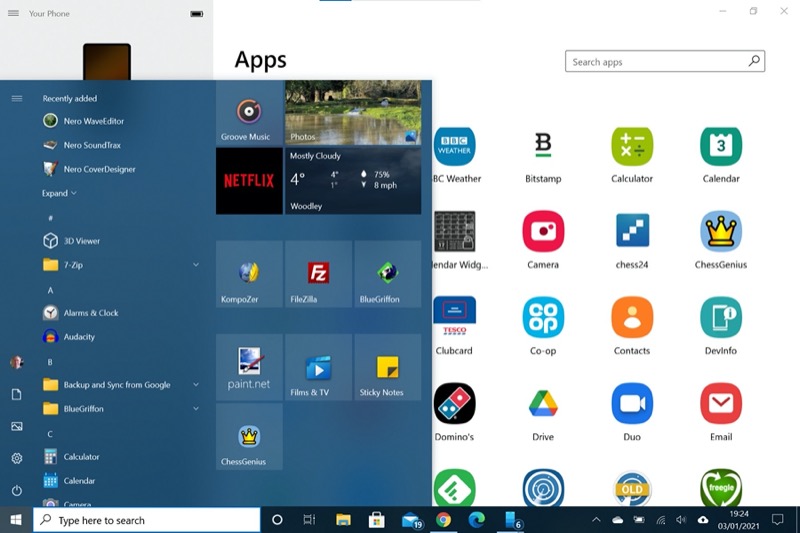Image resolution: width=800 pixels, height=533 pixels.
Task: Expand the Start menu hamburger
Action: [x=17, y=98]
